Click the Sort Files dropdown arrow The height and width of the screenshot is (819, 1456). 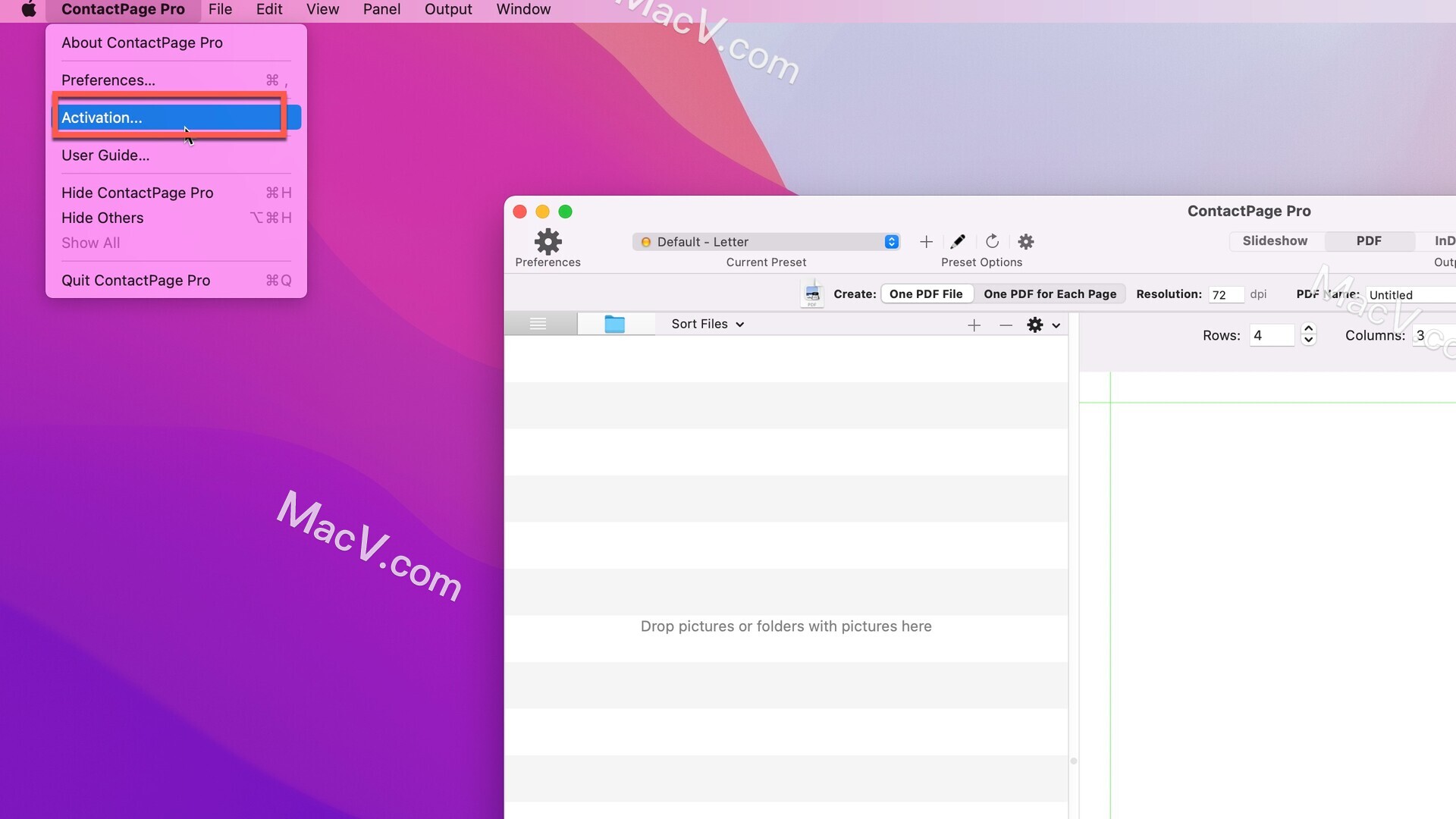pyautogui.click(x=739, y=324)
